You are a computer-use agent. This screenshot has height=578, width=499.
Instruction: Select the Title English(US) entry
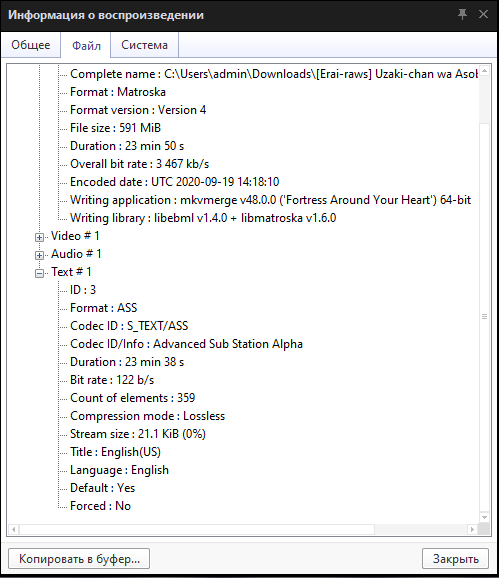(115, 452)
